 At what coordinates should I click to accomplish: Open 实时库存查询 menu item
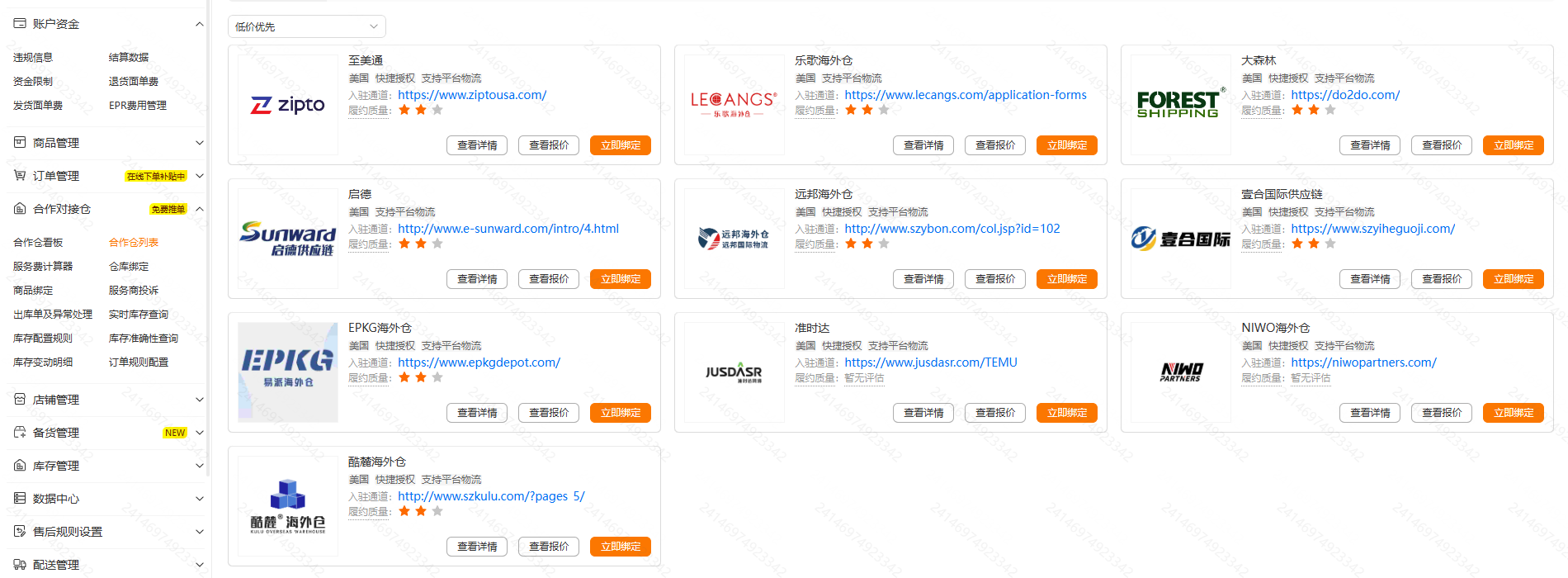click(139, 314)
